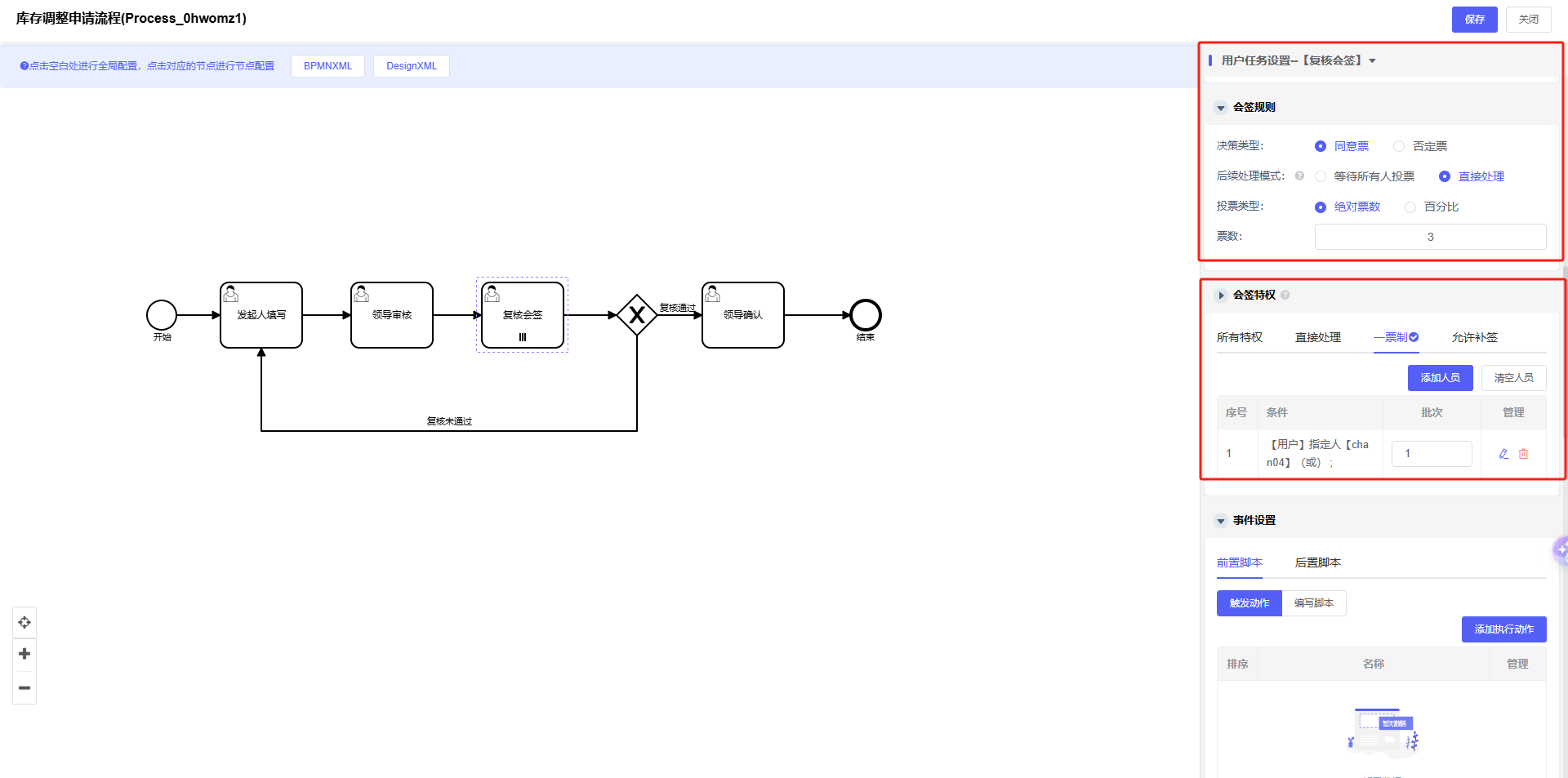Click the recenter canvas icon
This screenshot has width=1568, height=778.
click(x=24, y=623)
